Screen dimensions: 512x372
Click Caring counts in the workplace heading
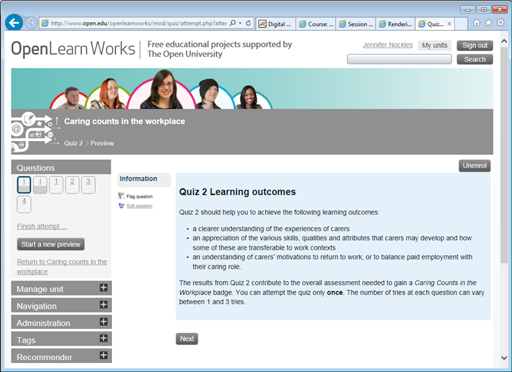click(124, 121)
